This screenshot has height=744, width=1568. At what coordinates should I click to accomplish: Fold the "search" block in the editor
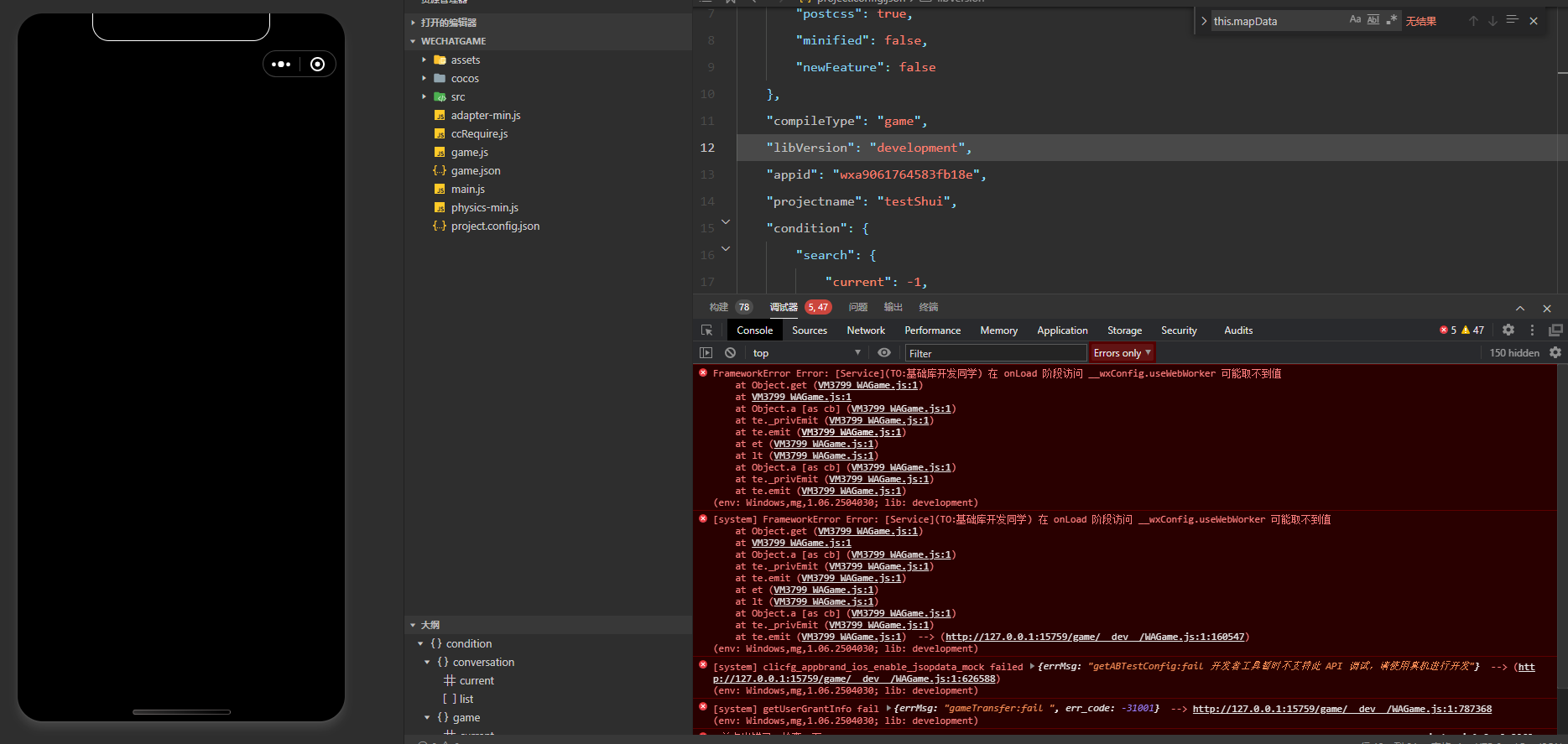coord(726,249)
